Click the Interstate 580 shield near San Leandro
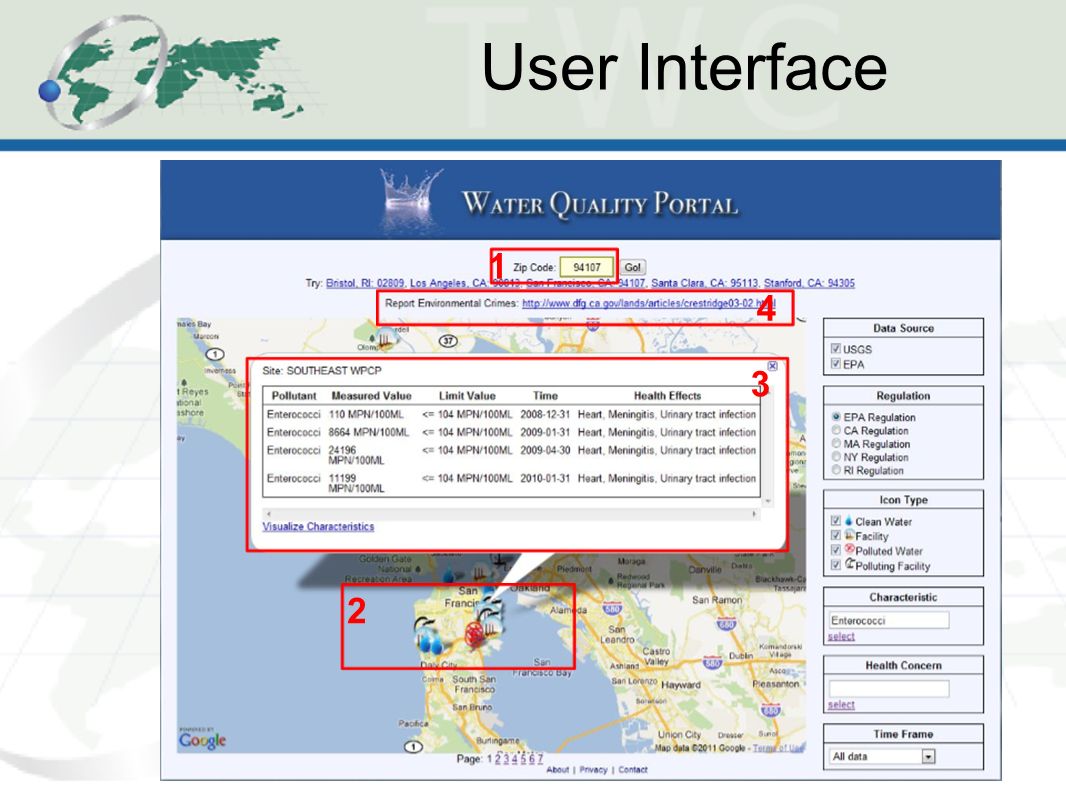Screen dimensions: 1066x800 613,609
